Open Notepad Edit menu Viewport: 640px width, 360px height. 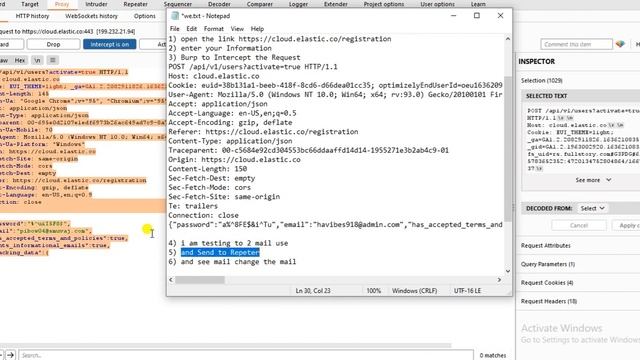tap(191, 29)
